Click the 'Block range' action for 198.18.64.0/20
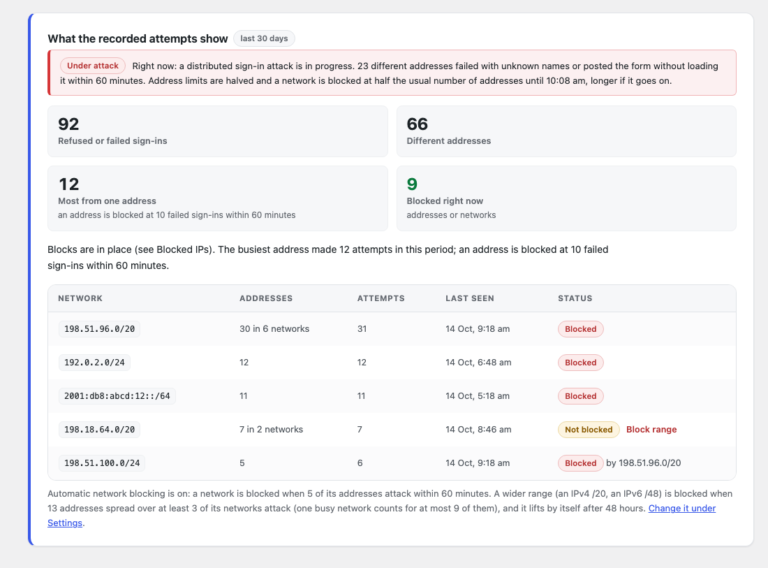The image size is (768, 568). 651,429
